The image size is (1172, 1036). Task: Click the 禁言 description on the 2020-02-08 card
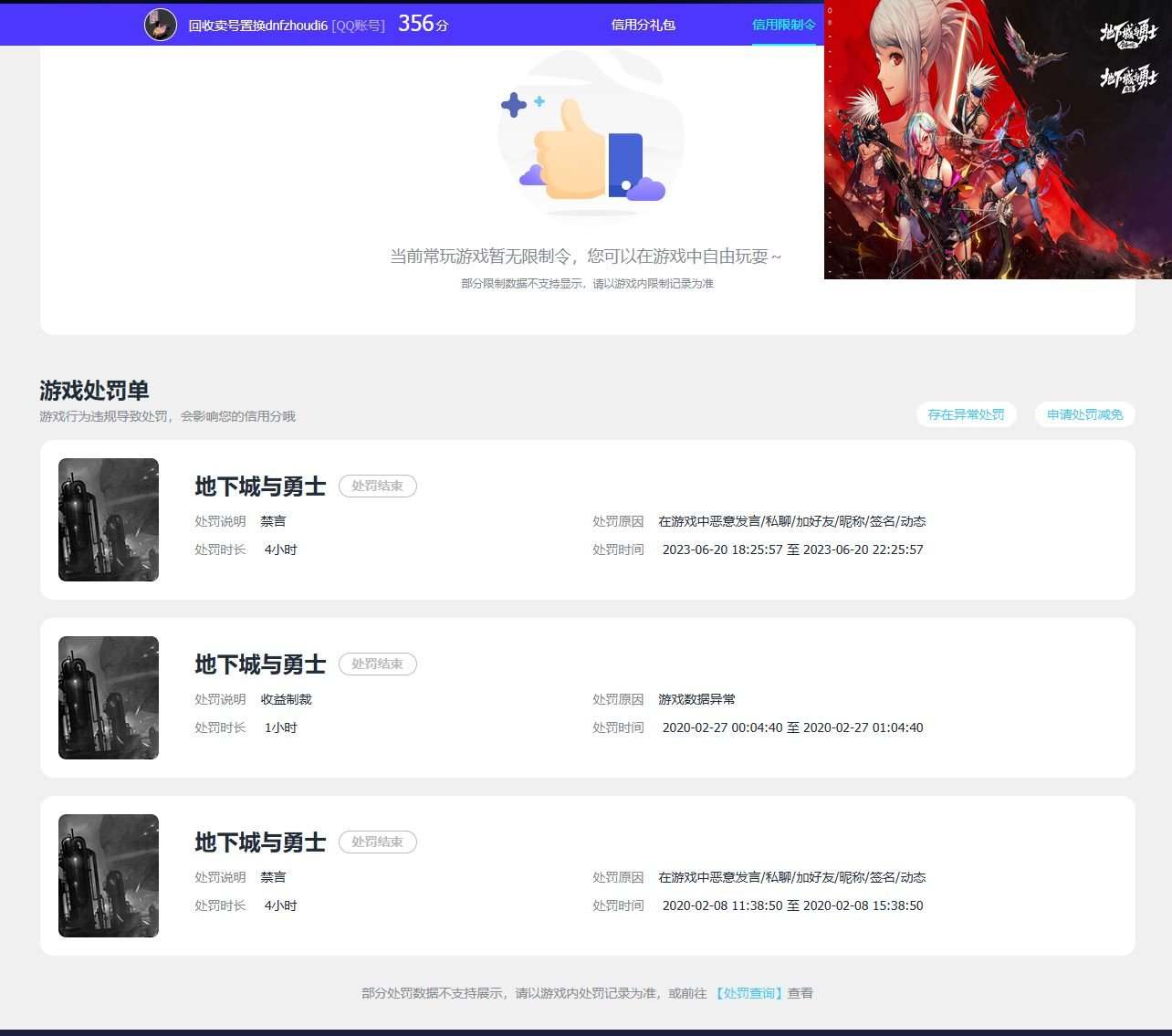(x=273, y=877)
